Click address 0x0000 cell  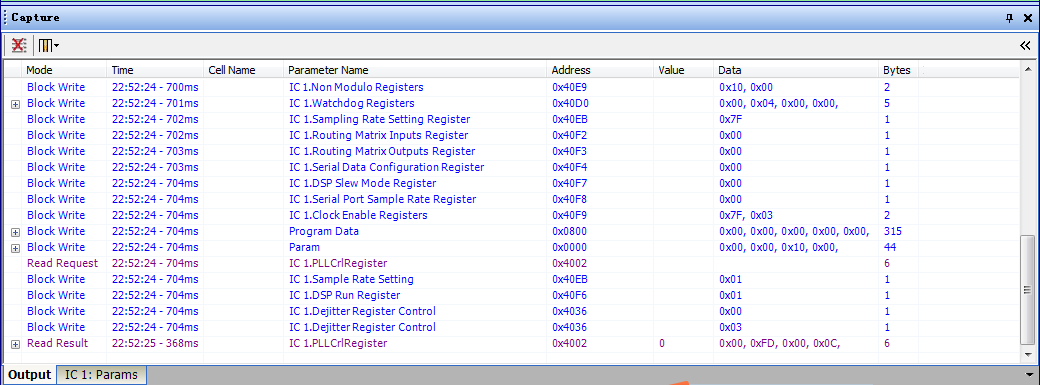click(x=569, y=247)
